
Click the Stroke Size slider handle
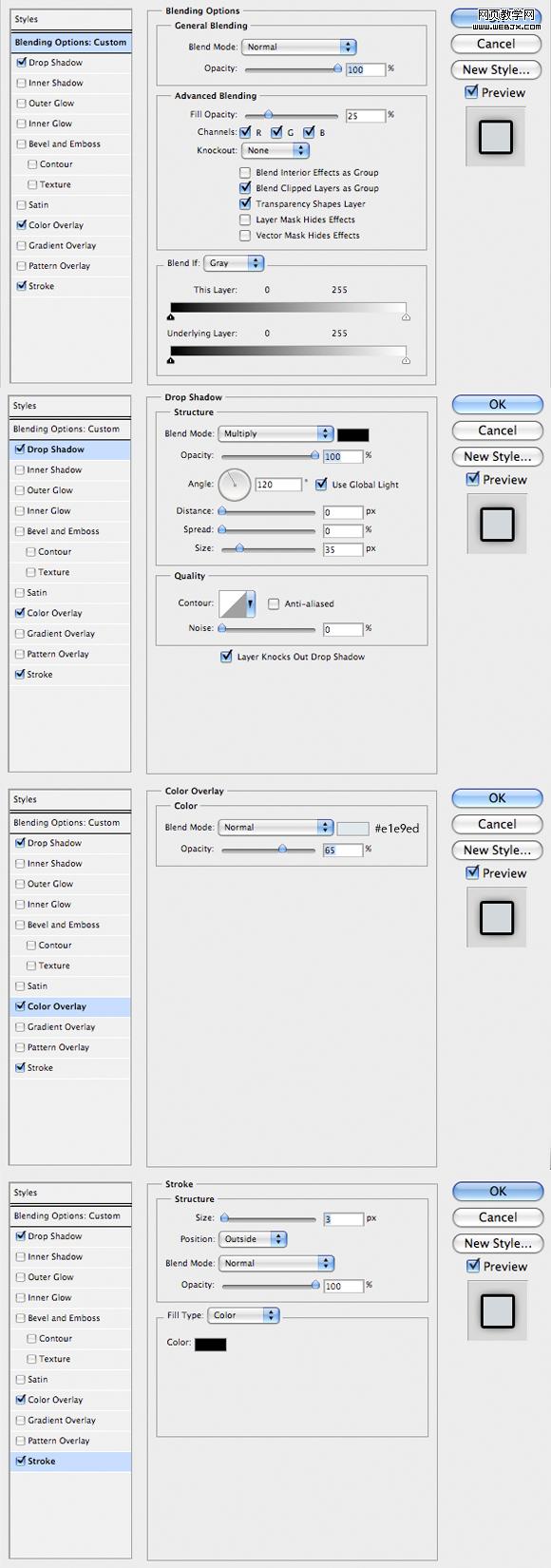tap(224, 1217)
